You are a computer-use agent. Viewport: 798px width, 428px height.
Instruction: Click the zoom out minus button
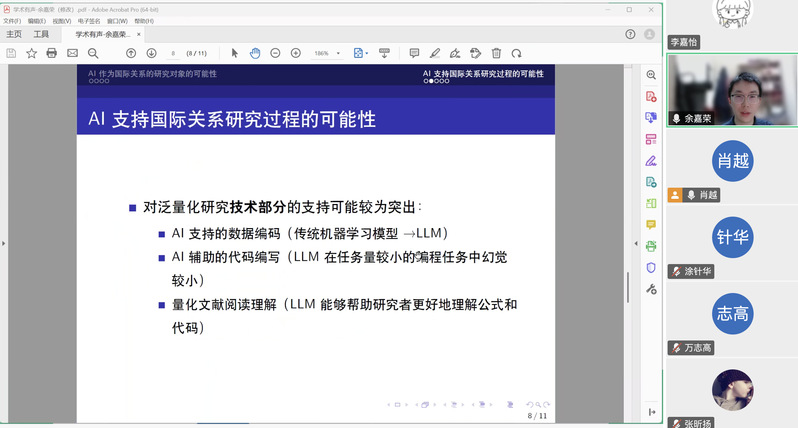click(x=275, y=53)
